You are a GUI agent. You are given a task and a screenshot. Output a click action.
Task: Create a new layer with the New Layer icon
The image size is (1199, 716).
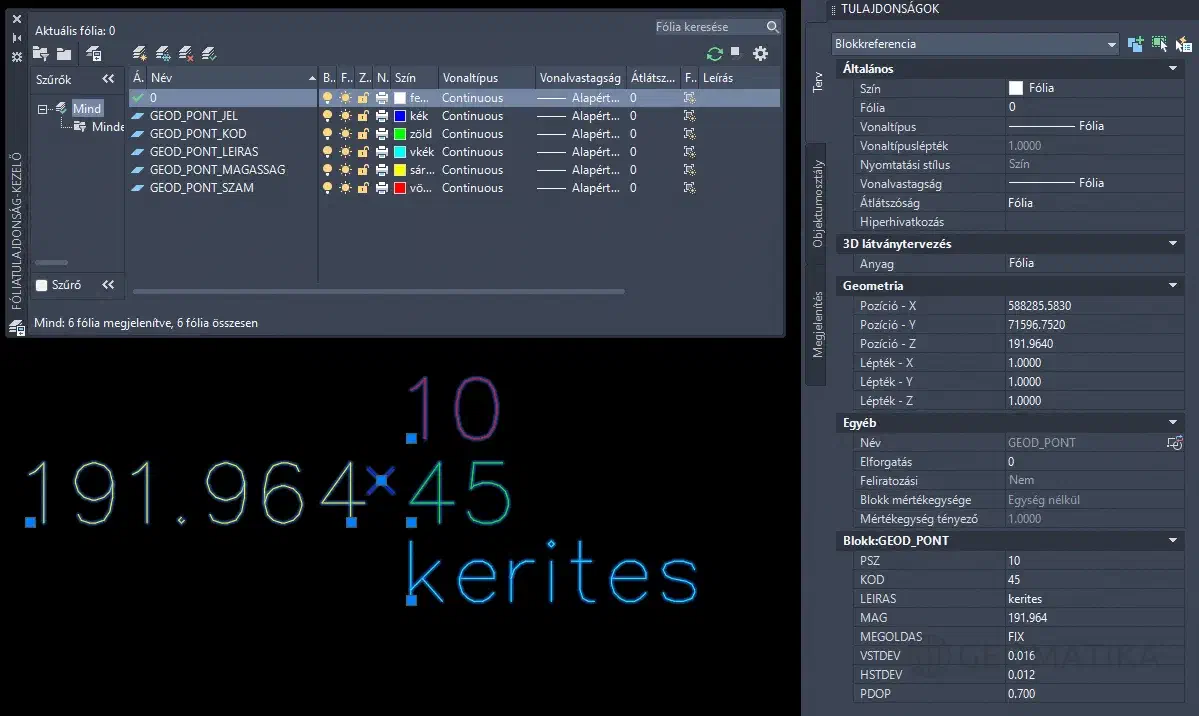(139, 54)
